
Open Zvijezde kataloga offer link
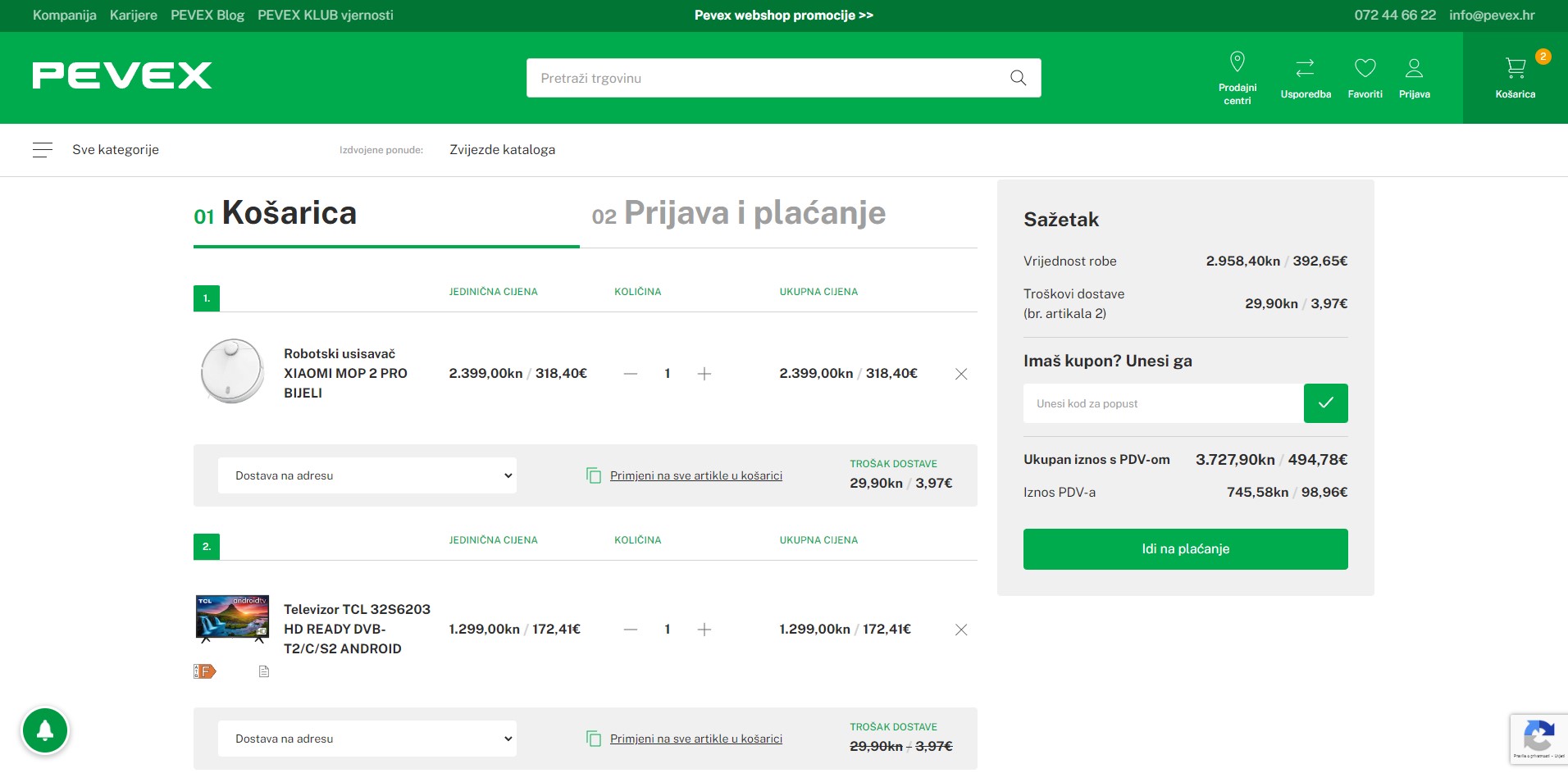(502, 149)
